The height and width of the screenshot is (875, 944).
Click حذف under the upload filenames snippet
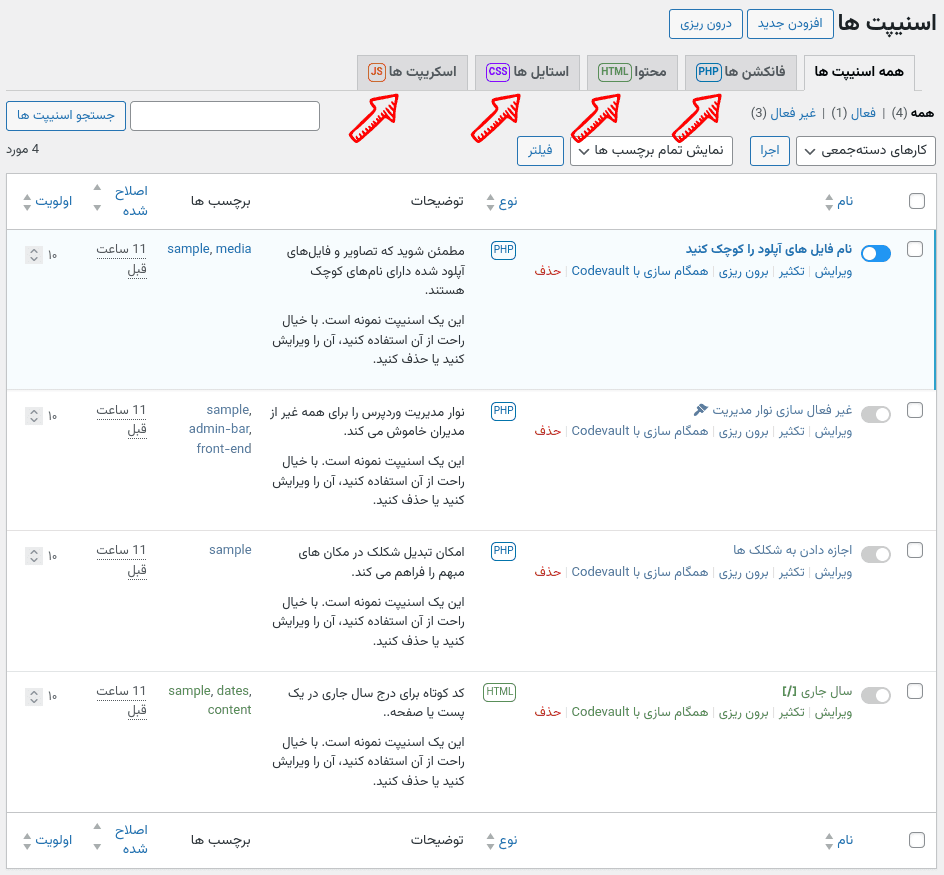click(x=548, y=272)
